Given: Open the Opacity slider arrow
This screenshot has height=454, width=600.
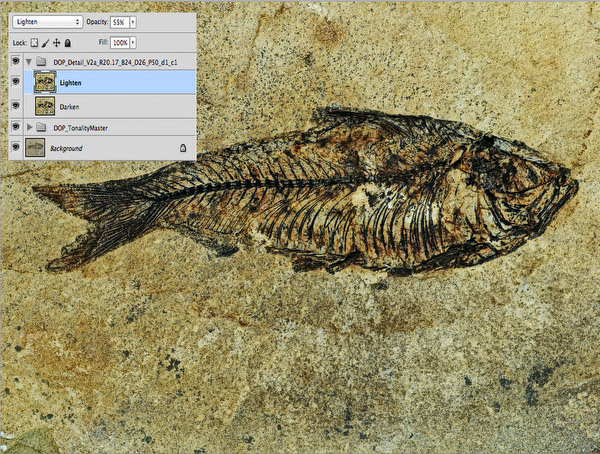Looking at the screenshot, I should click(133, 21).
